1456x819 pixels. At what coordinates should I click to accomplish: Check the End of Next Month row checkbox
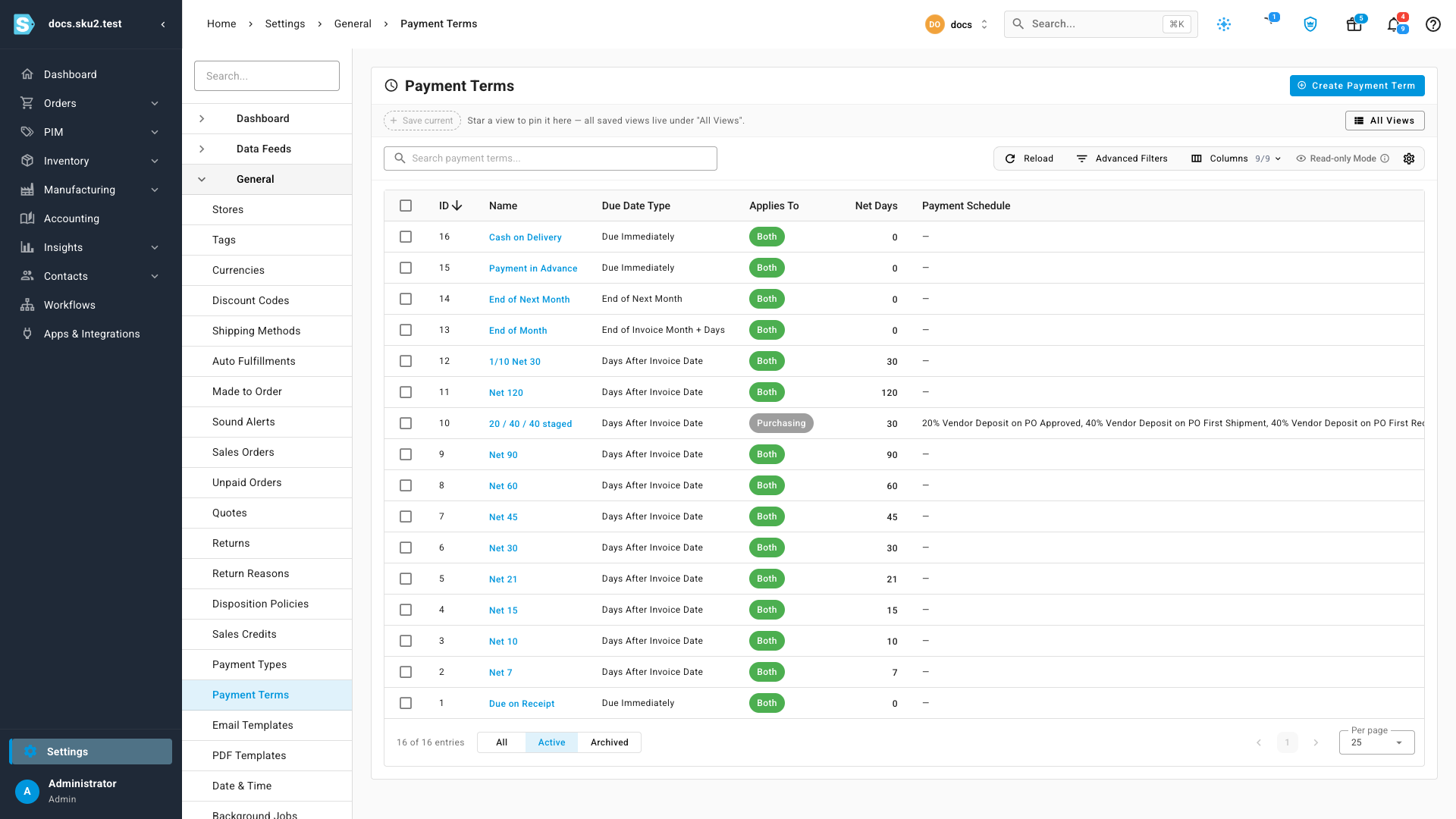[406, 299]
